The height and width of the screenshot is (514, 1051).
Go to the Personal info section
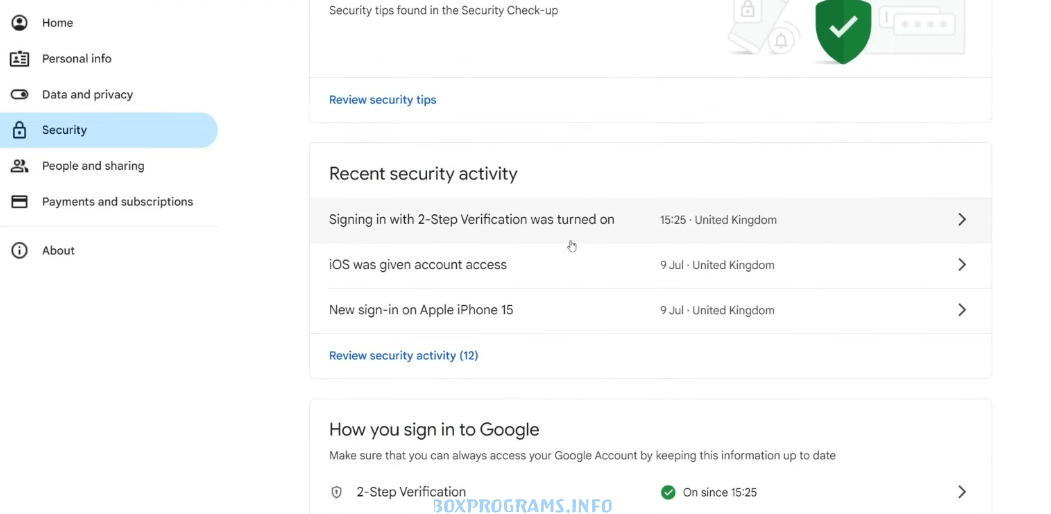point(77,59)
